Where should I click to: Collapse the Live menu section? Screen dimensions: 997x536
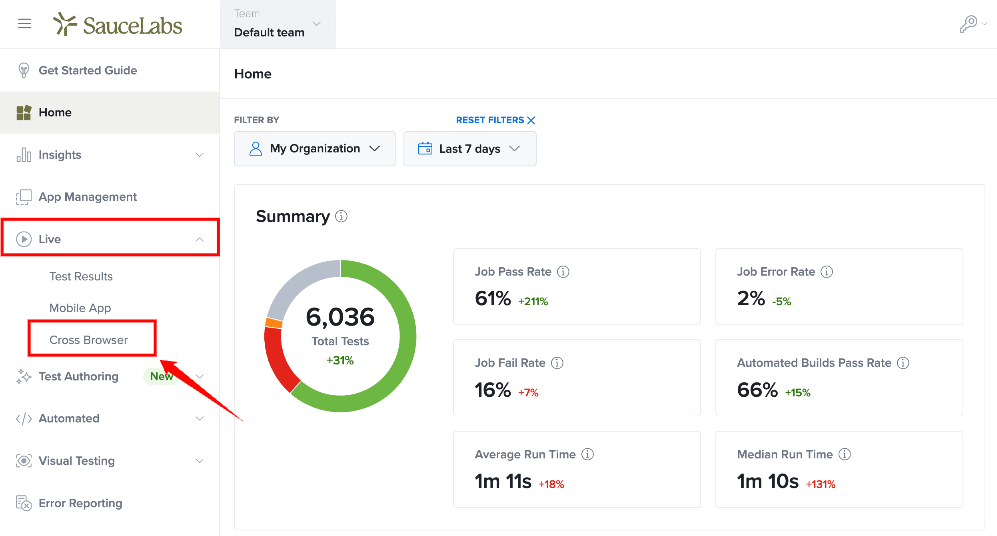point(110,239)
